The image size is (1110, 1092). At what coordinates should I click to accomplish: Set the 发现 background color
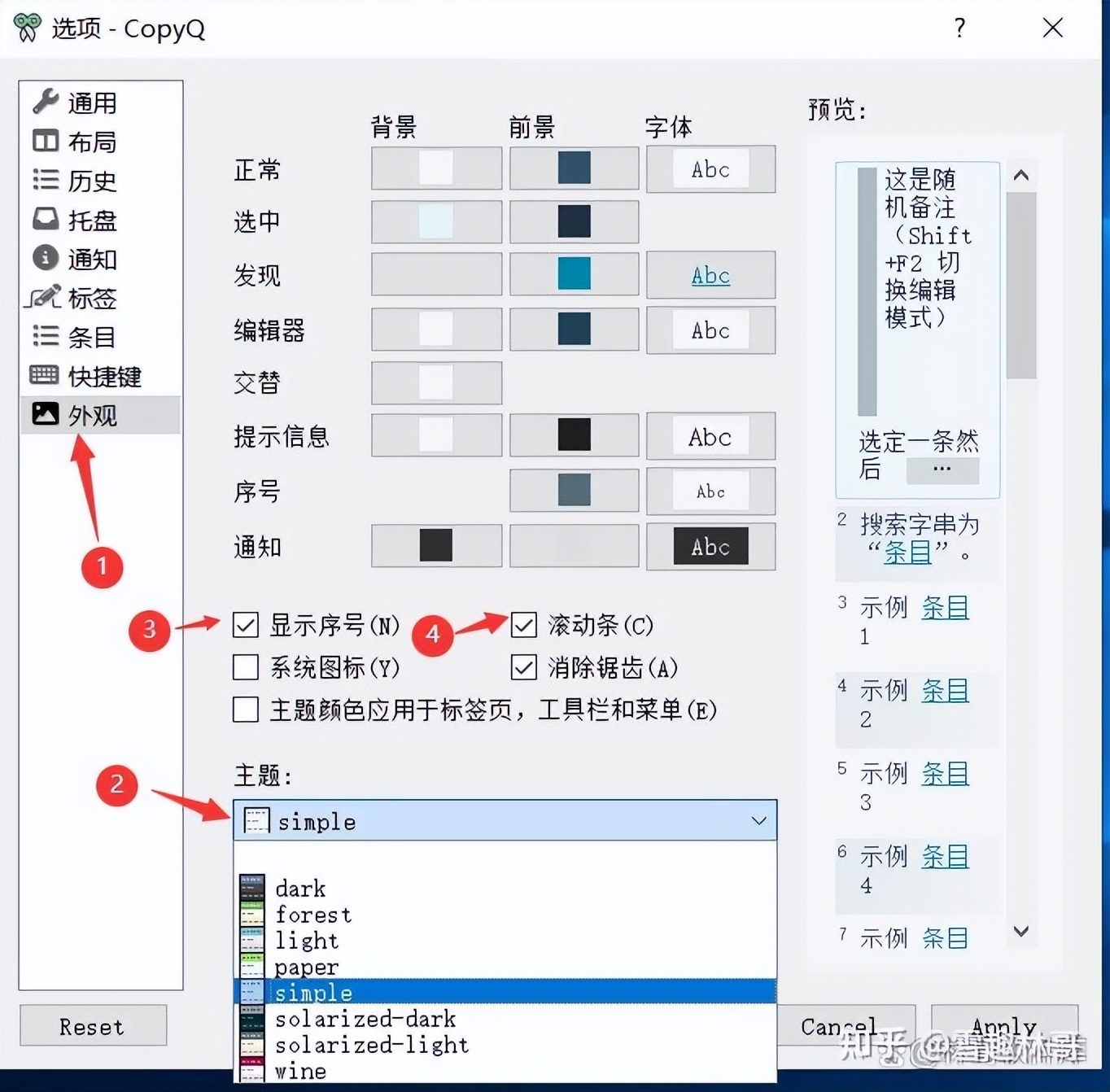click(x=436, y=274)
